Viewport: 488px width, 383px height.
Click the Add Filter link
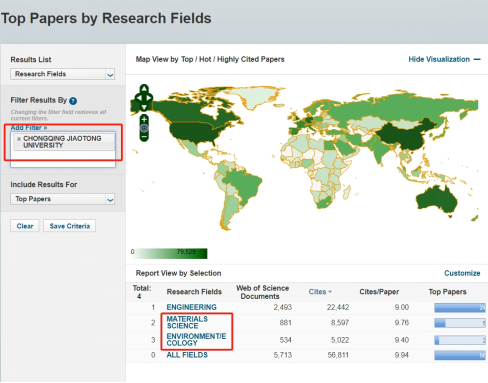point(29,128)
